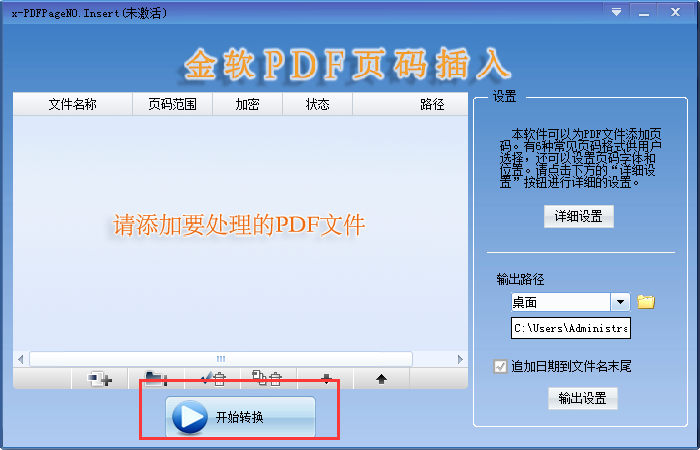Expand the 输出路径 dropdown arrow
The height and width of the screenshot is (450, 700).
point(620,302)
